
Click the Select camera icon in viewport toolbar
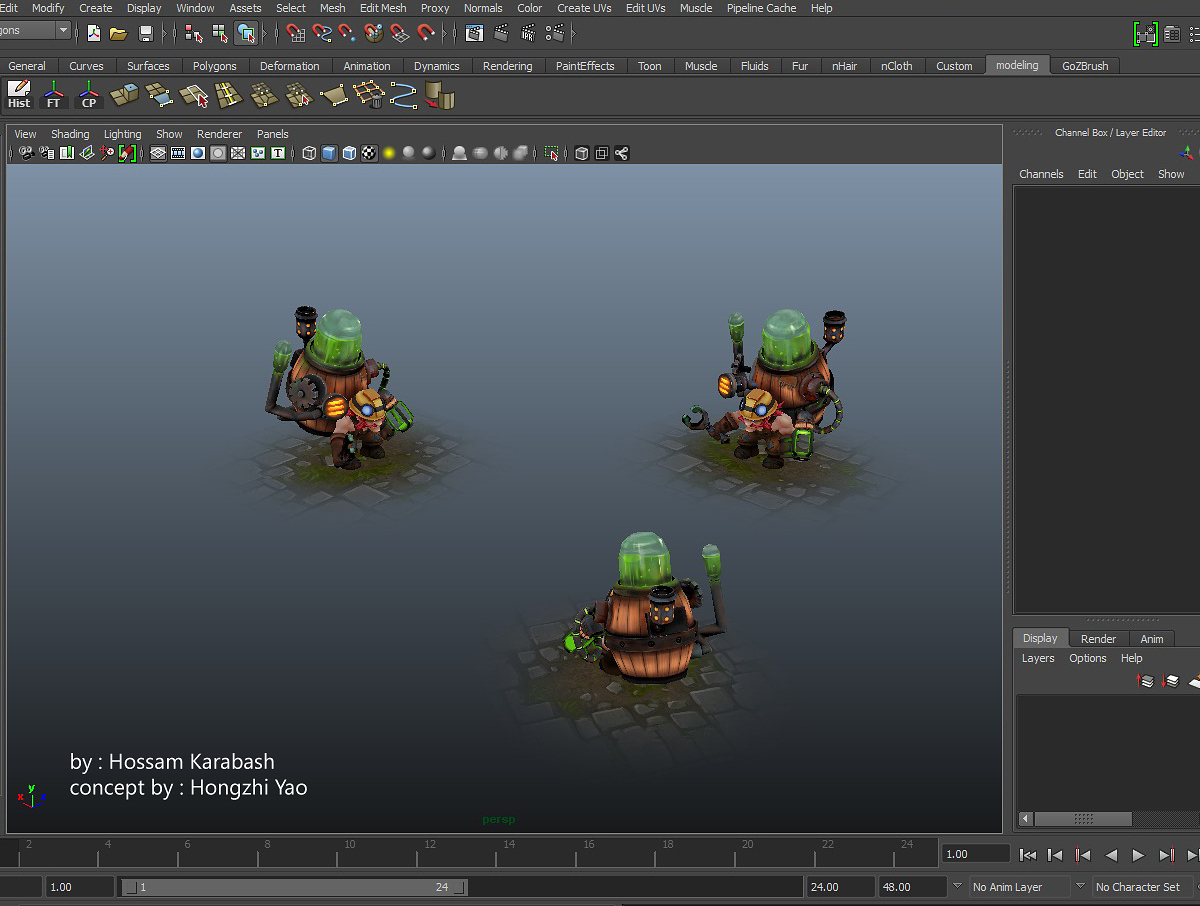[x=27, y=153]
